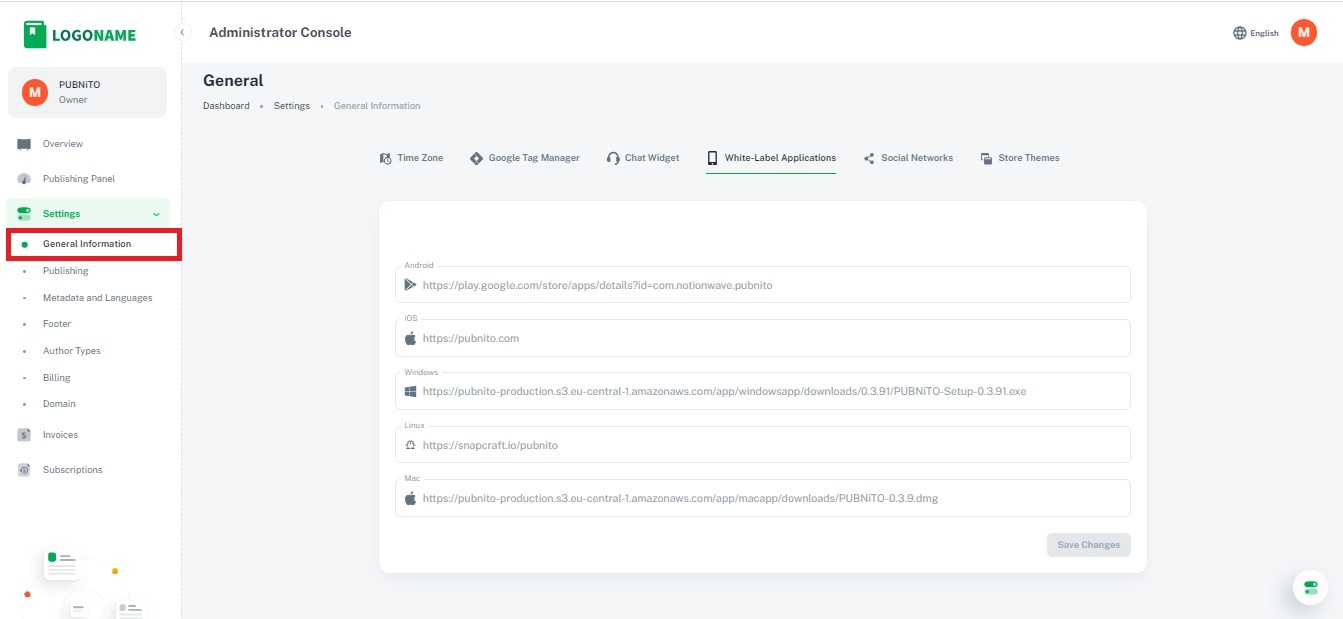The width and height of the screenshot is (1343, 619).
Task: Click Dashboard breadcrumb link
Action: pyautogui.click(x=226, y=106)
